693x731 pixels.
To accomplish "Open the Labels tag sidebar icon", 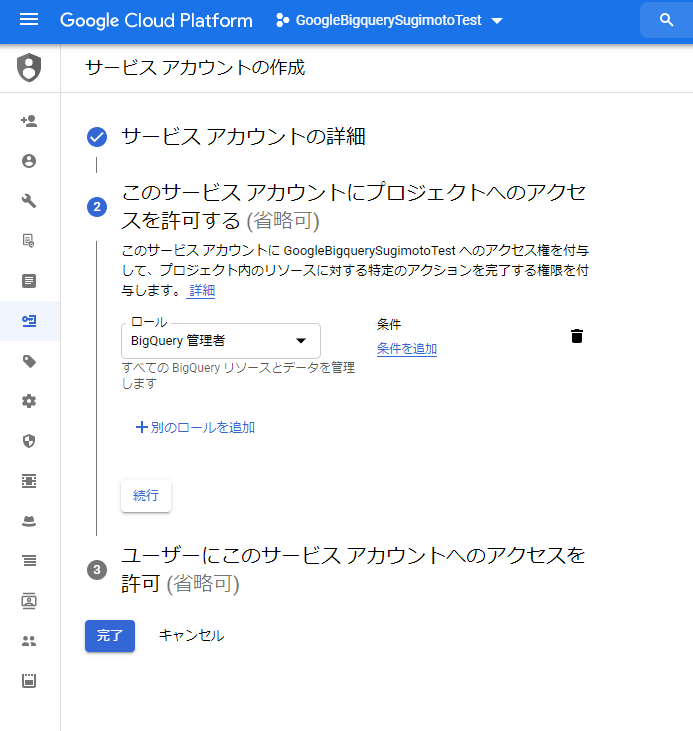I will click(x=29, y=361).
